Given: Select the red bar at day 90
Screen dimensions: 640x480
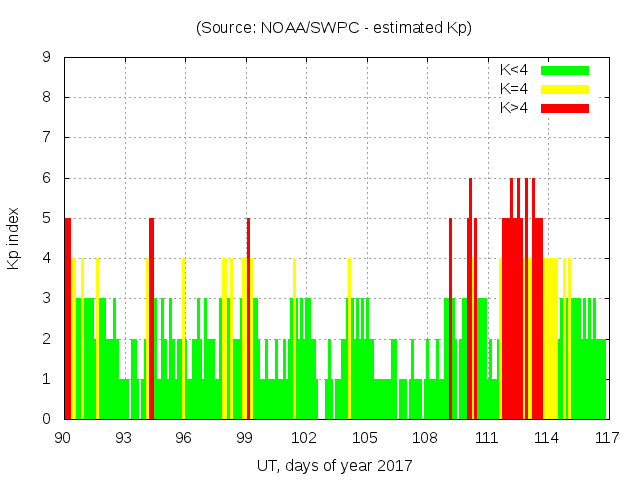Looking at the screenshot, I should [x=68, y=320].
